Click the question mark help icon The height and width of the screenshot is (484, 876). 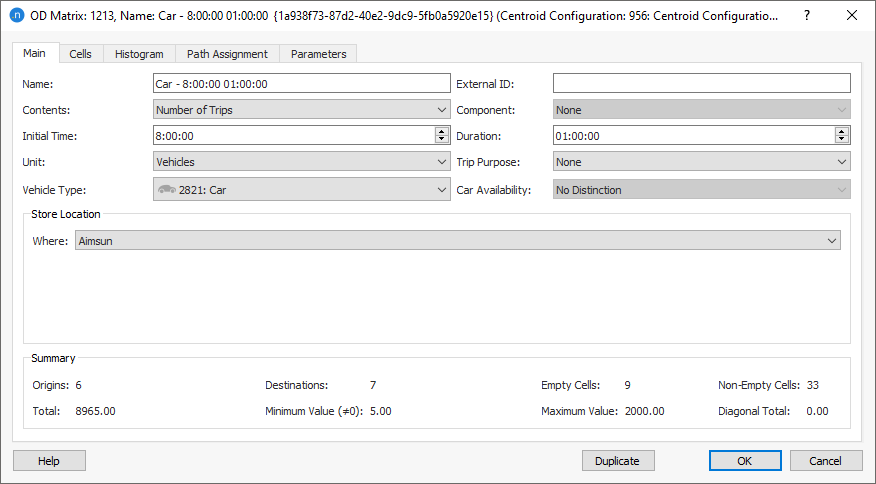point(807,16)
